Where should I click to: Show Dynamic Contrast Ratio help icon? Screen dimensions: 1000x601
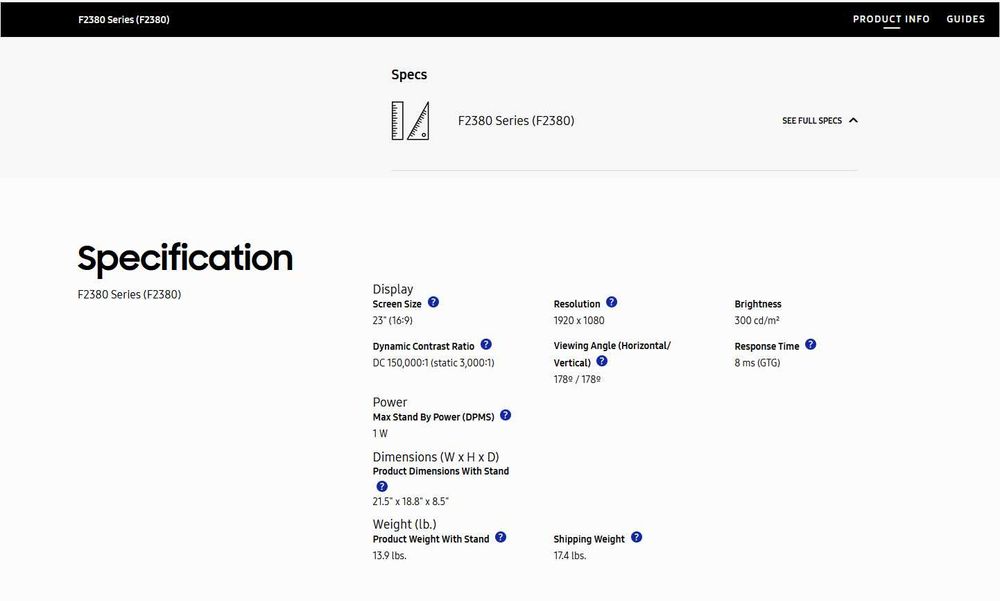point(486,345)
